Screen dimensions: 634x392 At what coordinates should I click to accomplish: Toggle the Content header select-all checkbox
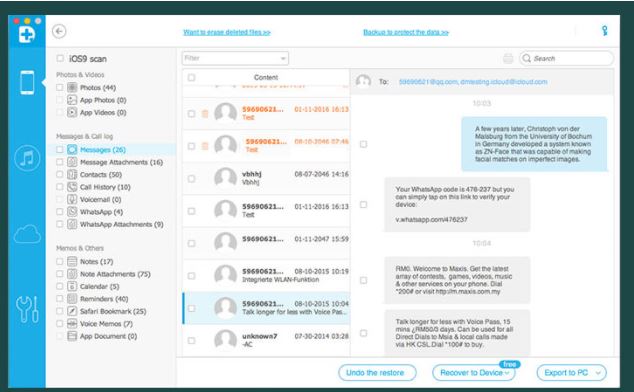click(191, 77)
